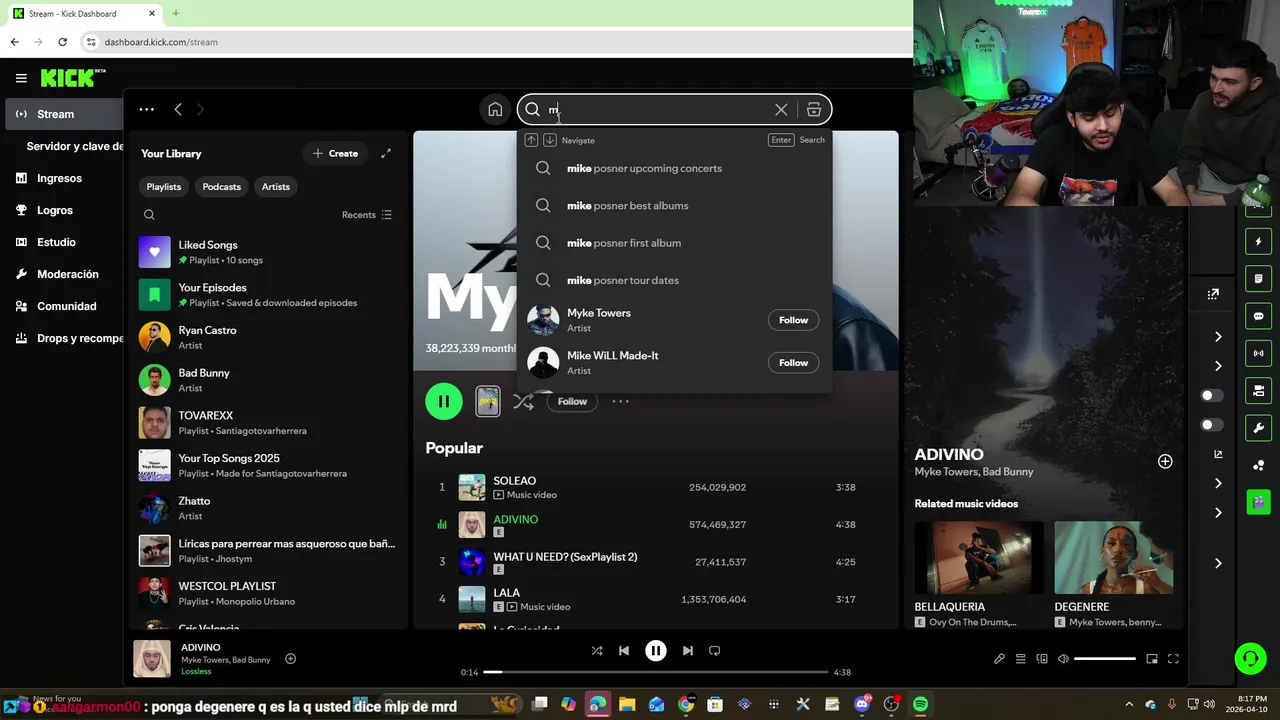
Task: Follow Mike WiLL Made-It in the suggestions
Action: pyautogui.click(x=793, y=363)
